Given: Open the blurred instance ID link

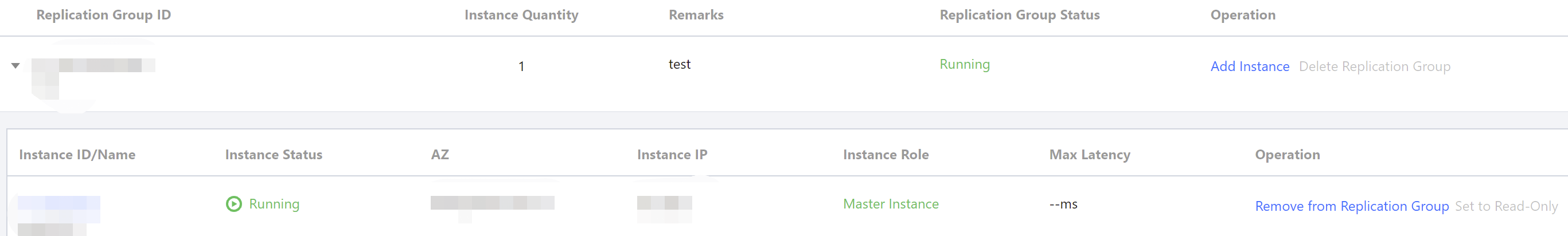Looking at the screenshot, I should click(59, 203).
